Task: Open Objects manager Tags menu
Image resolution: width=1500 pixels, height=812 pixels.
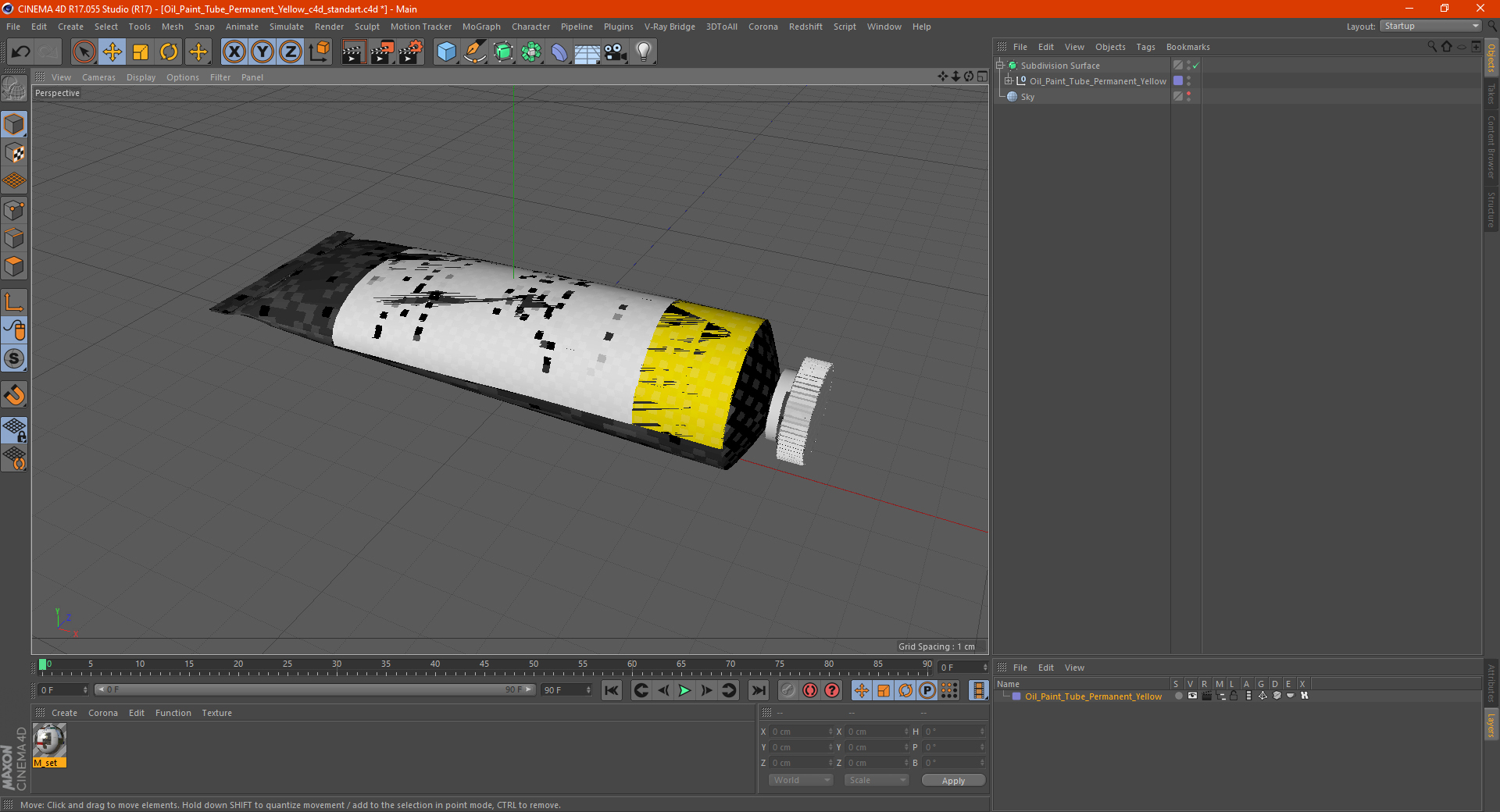Action: tap(1145, 47)
